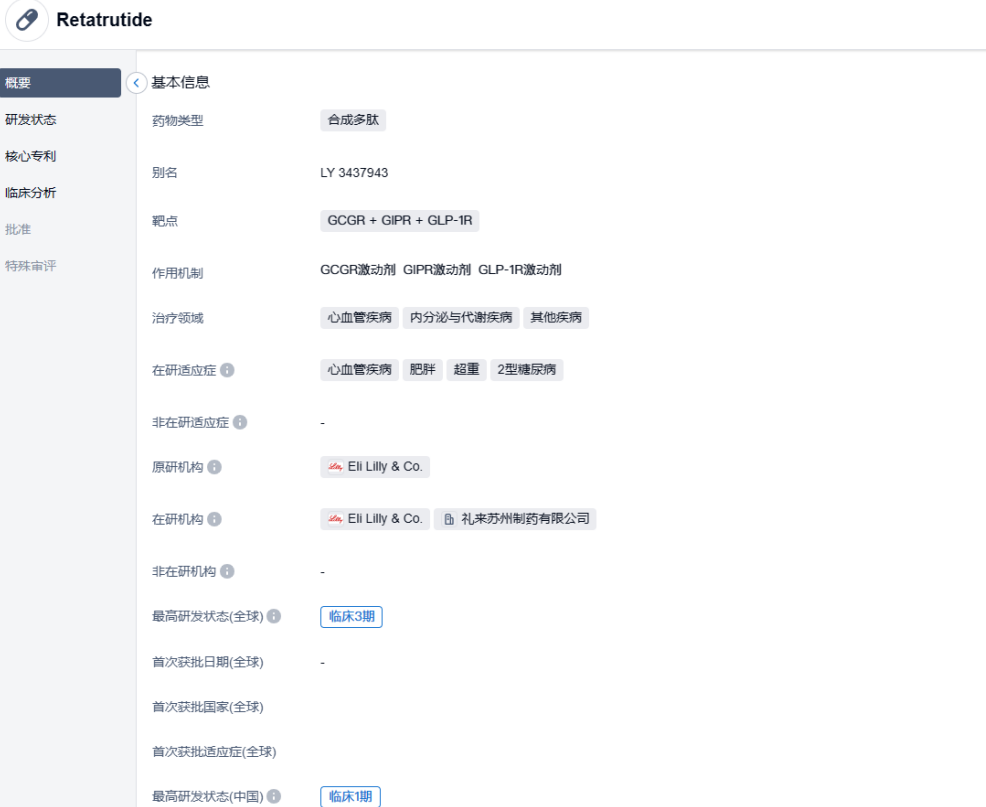Open the 研发状态 sidebar section
The height and width of the screenshot is (807, 986).
click(31, 120)
